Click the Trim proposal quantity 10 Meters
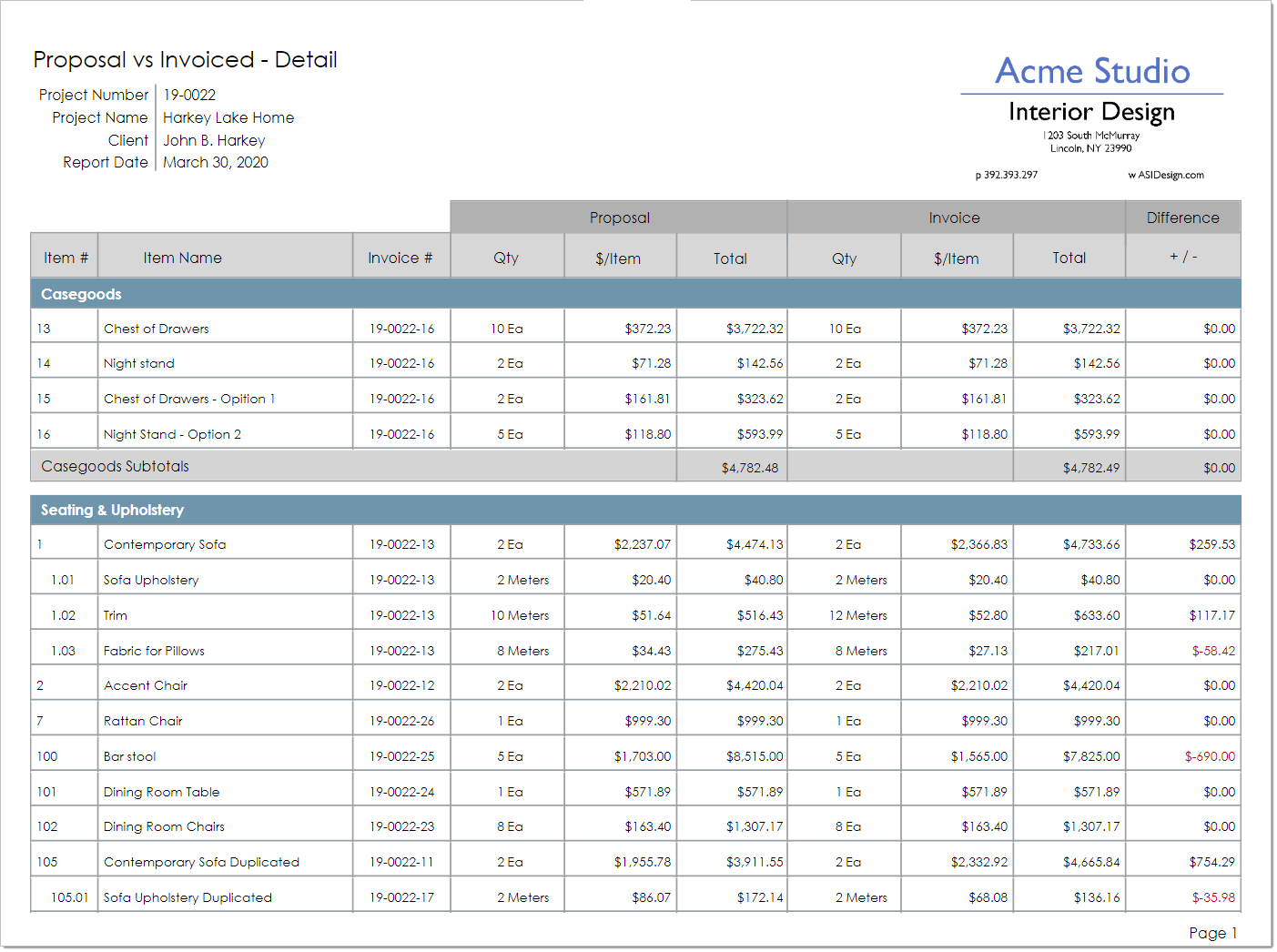This screenshot has height=952, width=1277. coord(520,615)
